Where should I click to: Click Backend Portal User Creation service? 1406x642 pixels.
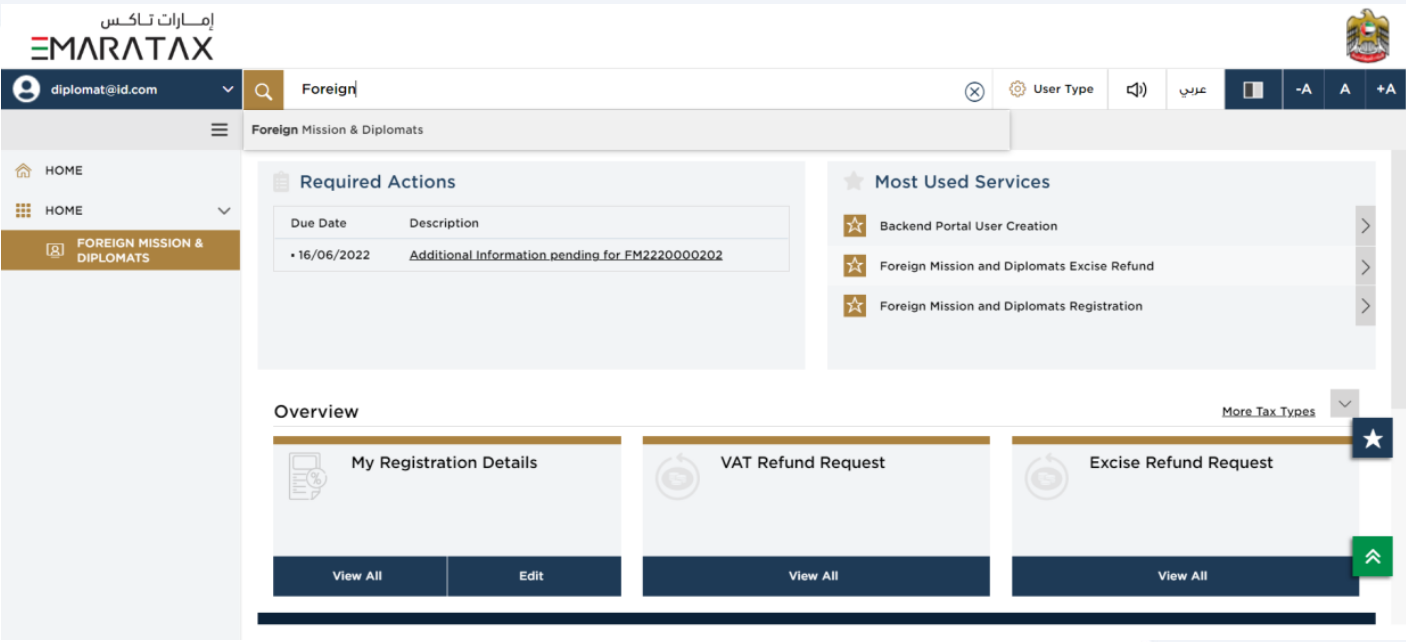tap(968, 226)
